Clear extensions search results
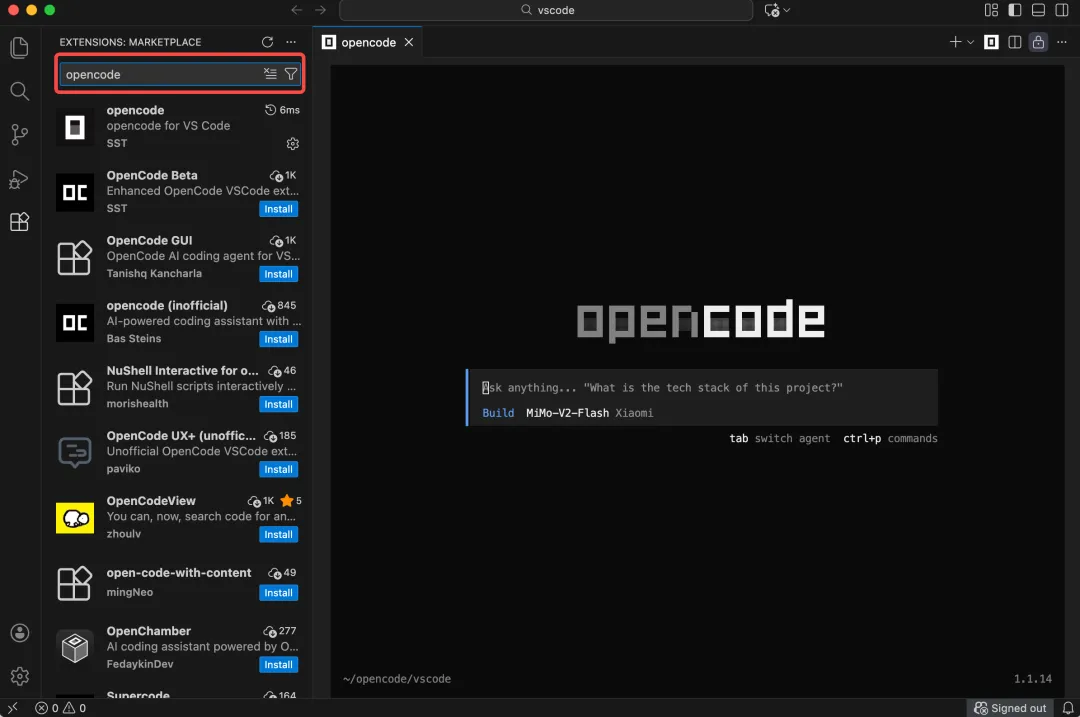The image size is (1080, 717). 270,74
